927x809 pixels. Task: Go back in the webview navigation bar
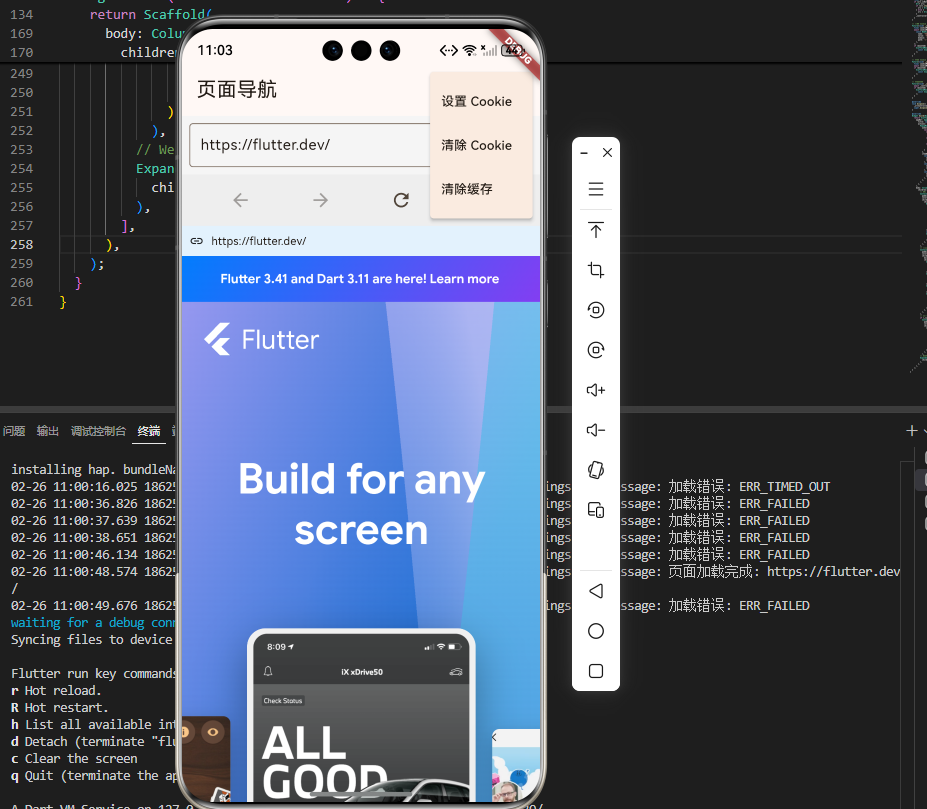click(x=241, y=200)
